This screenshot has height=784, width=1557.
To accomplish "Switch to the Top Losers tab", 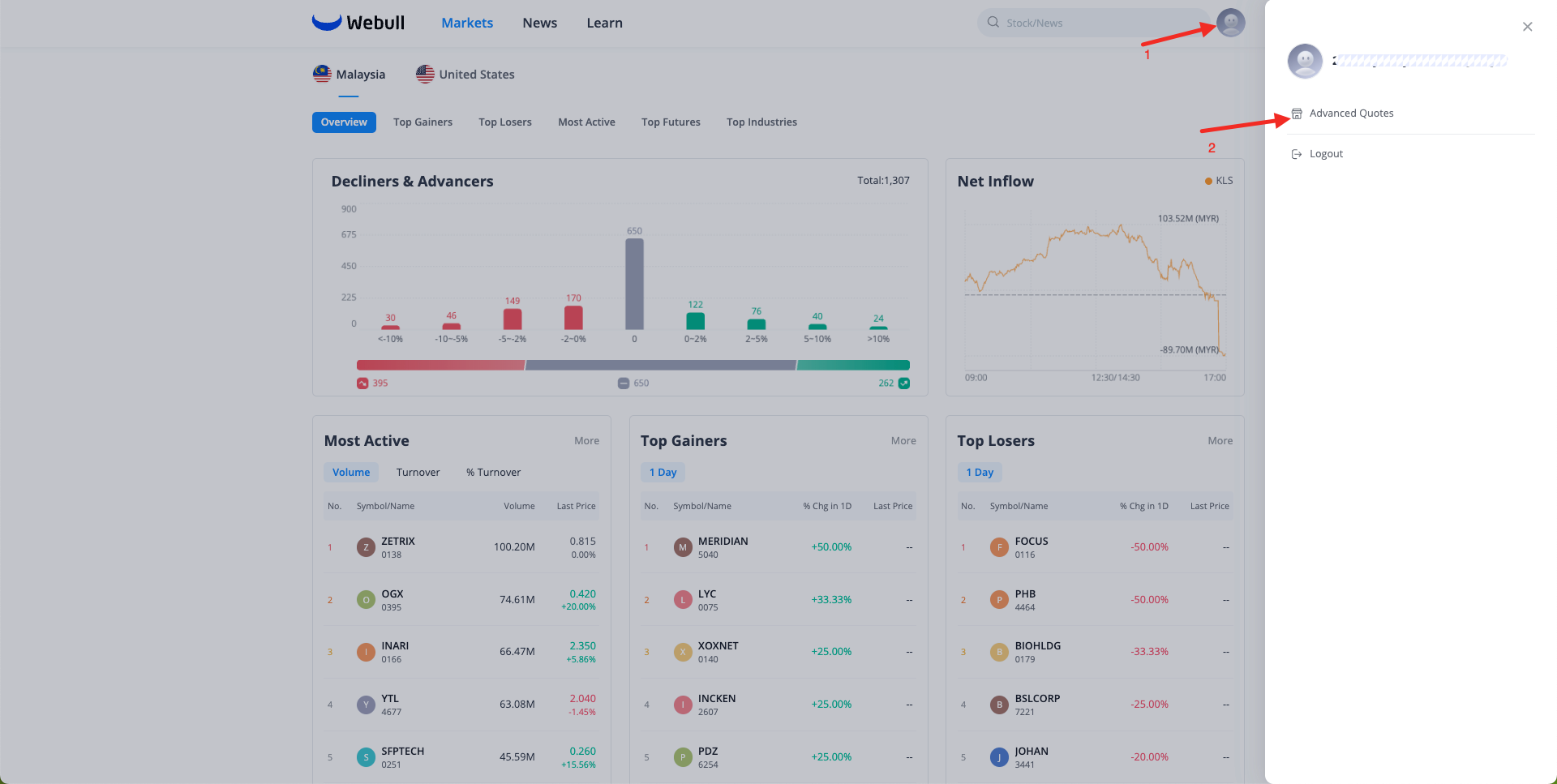I will (x=505, y=122).
